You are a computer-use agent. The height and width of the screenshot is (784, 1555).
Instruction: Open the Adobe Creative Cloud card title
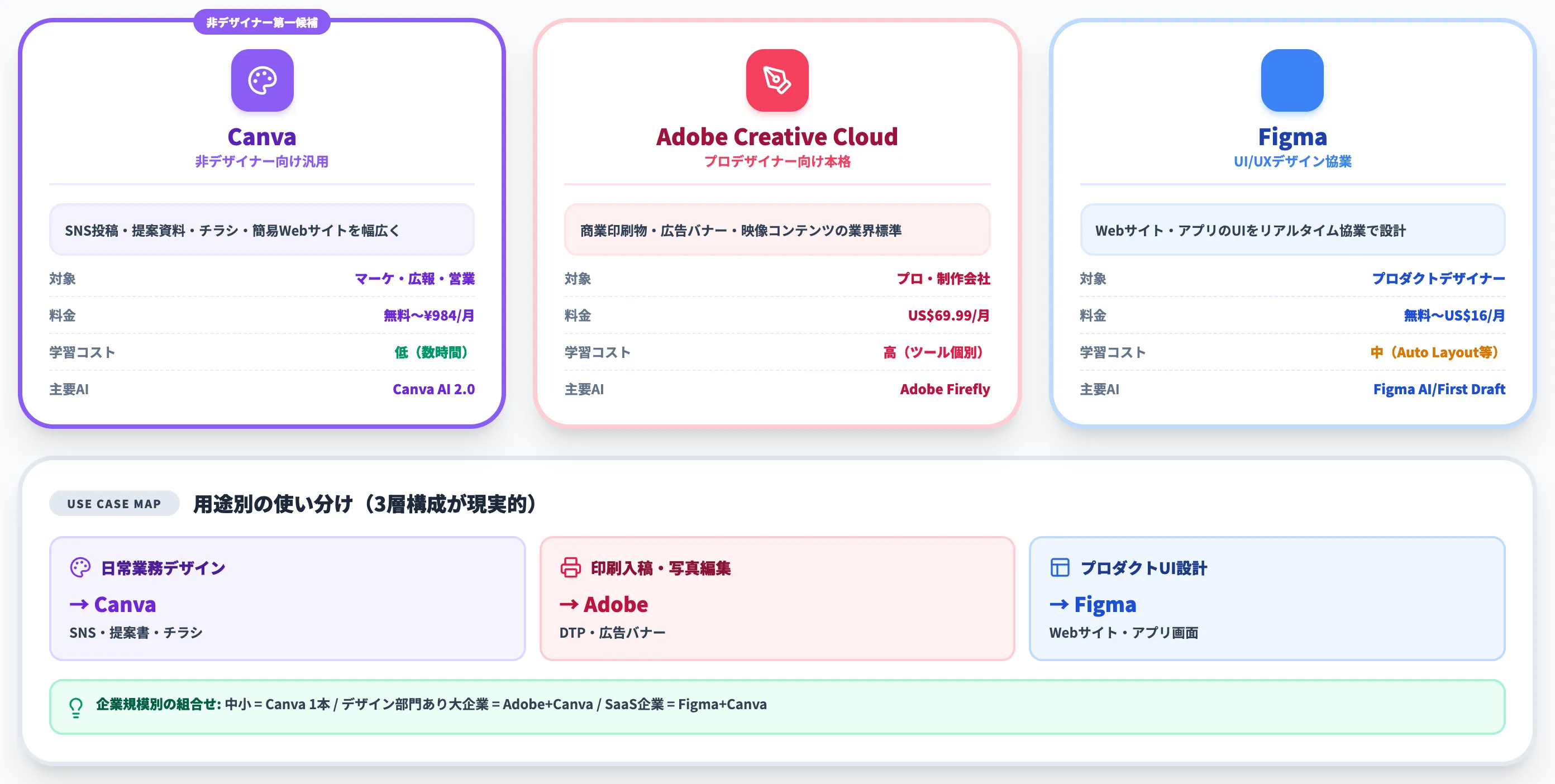[x=777, y=137]
